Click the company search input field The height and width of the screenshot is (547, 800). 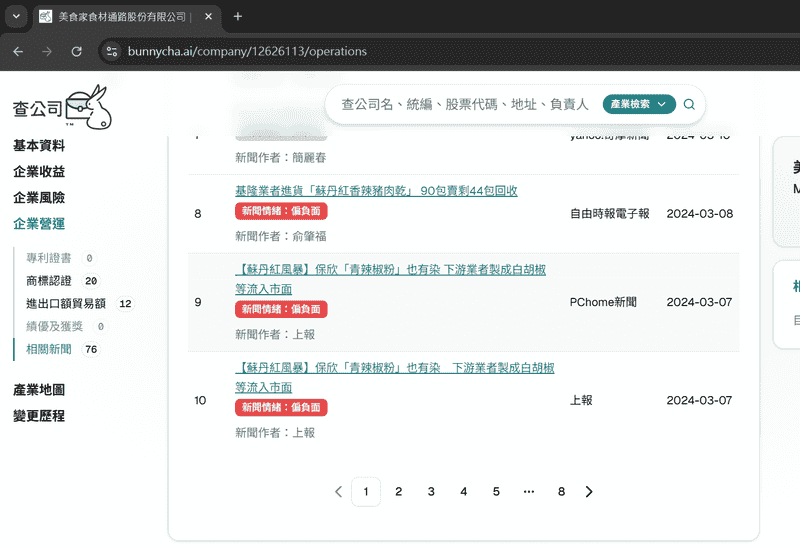click(x=465, y=105)
